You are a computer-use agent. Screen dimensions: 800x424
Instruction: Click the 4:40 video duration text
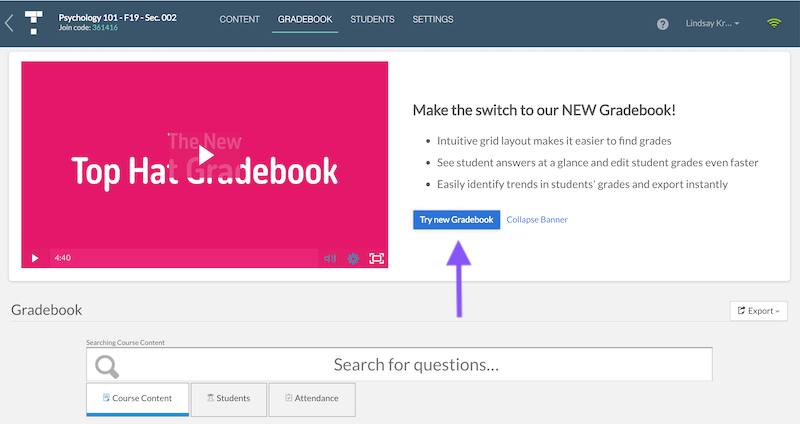click(x=62, y=258)
